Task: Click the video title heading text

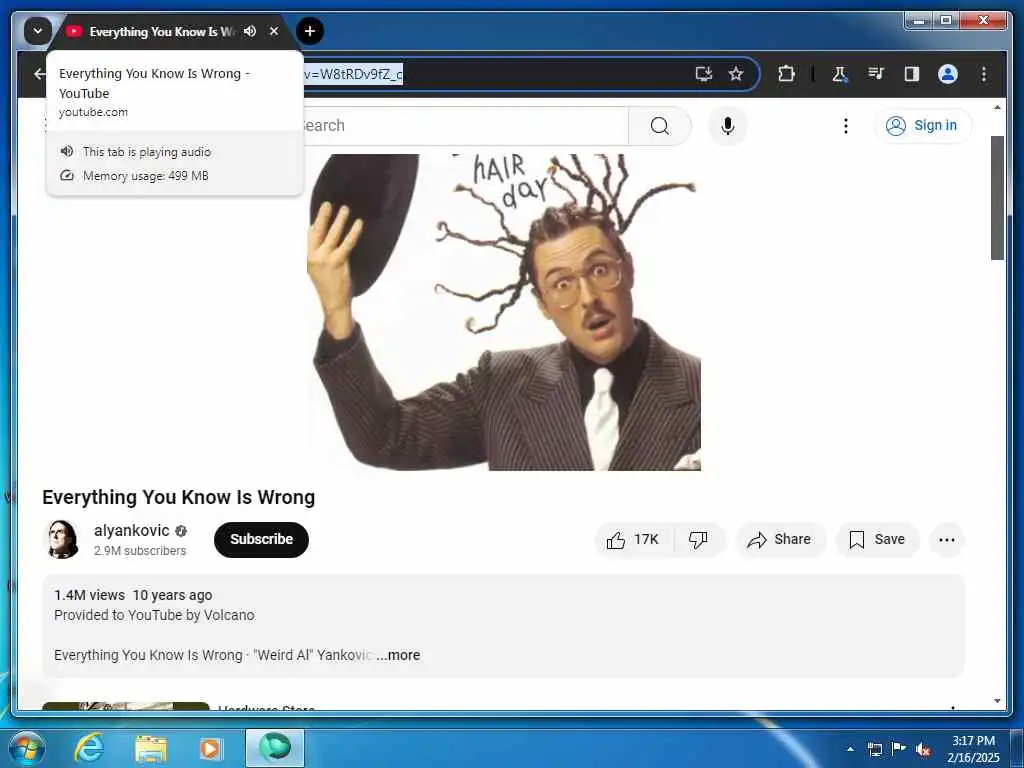Action: coord(178,498)
